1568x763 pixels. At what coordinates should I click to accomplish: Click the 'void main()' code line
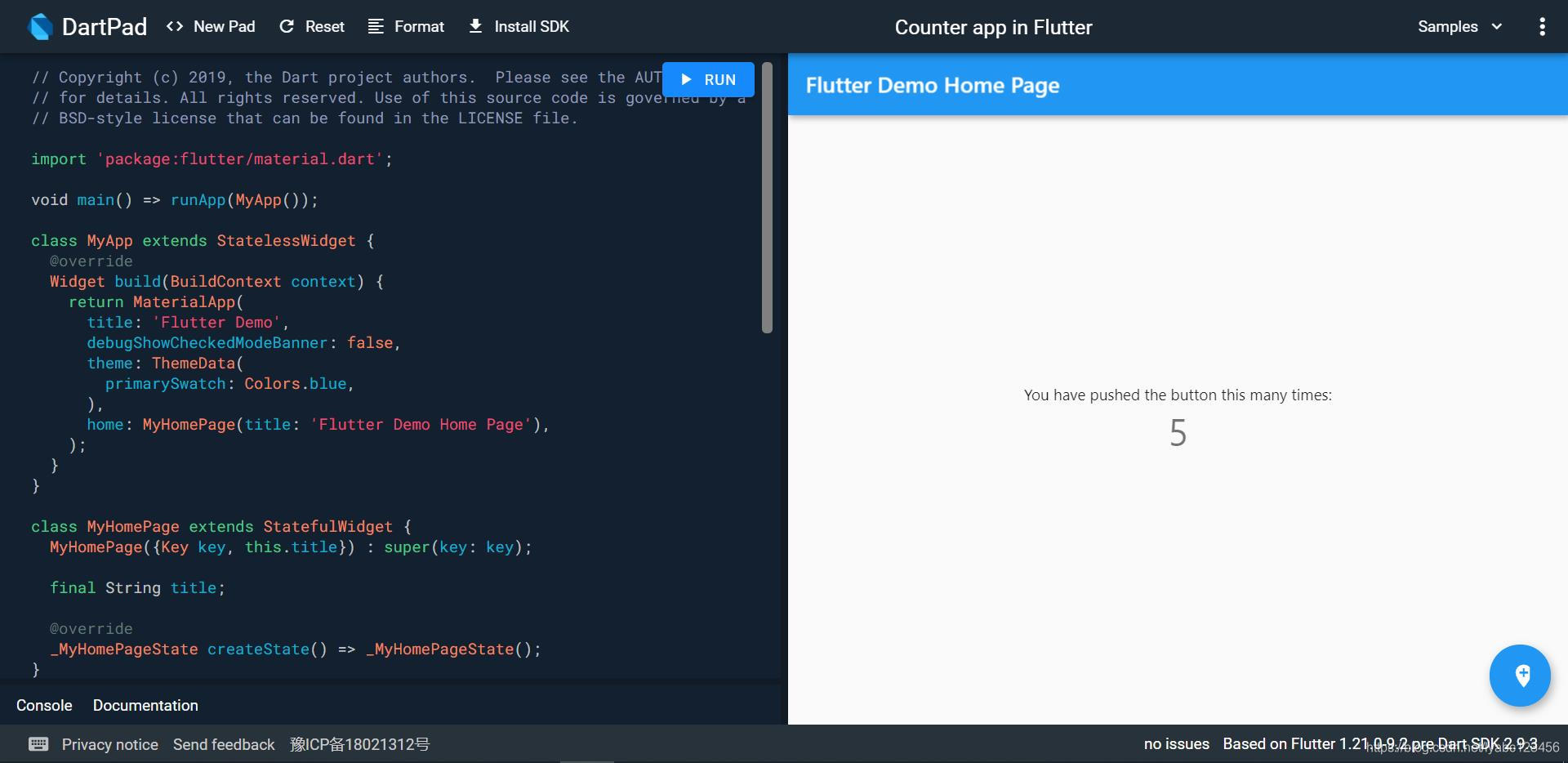(x=175, y=200)
